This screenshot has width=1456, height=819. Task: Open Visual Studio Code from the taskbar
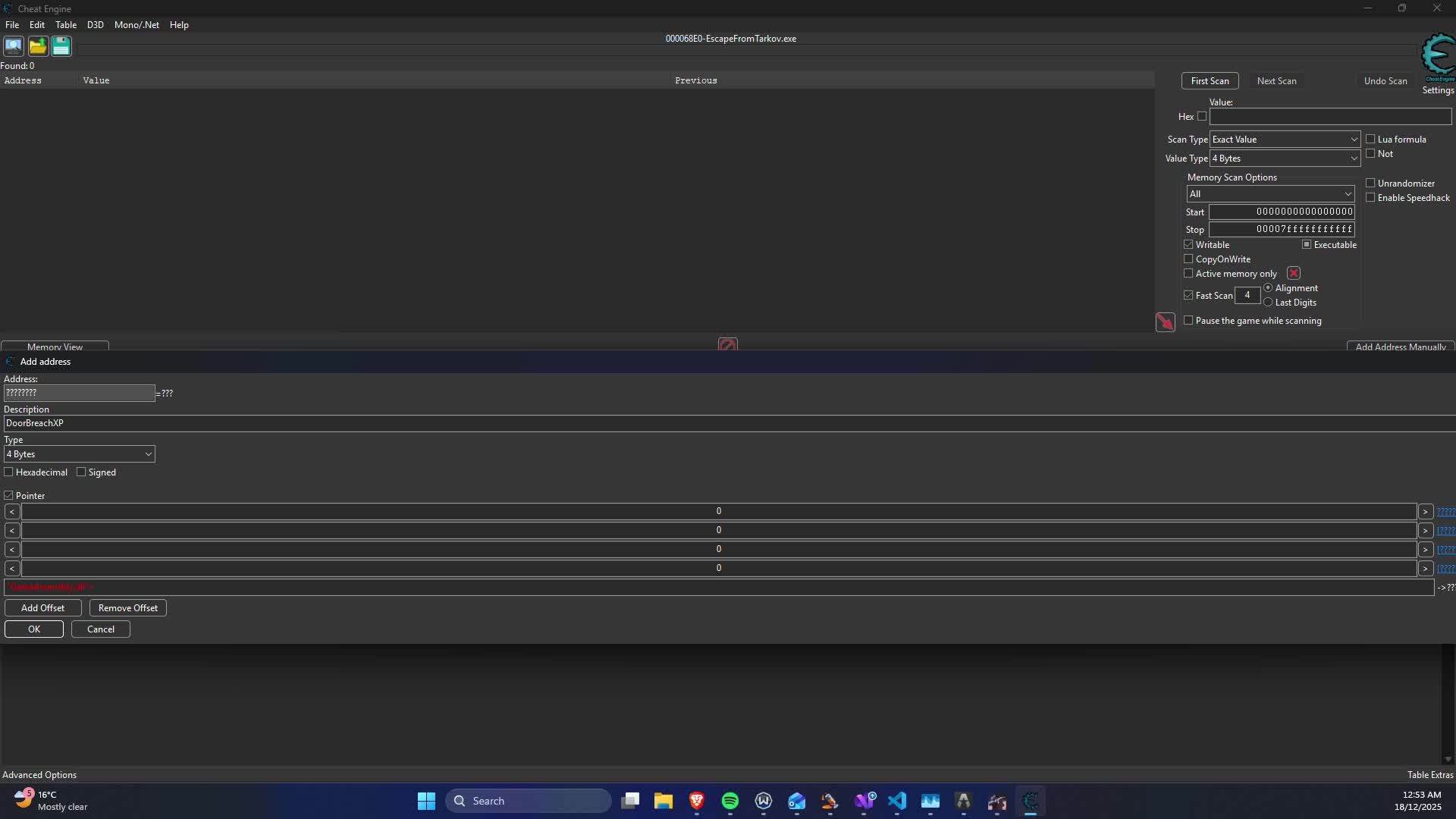pos(897,801)
